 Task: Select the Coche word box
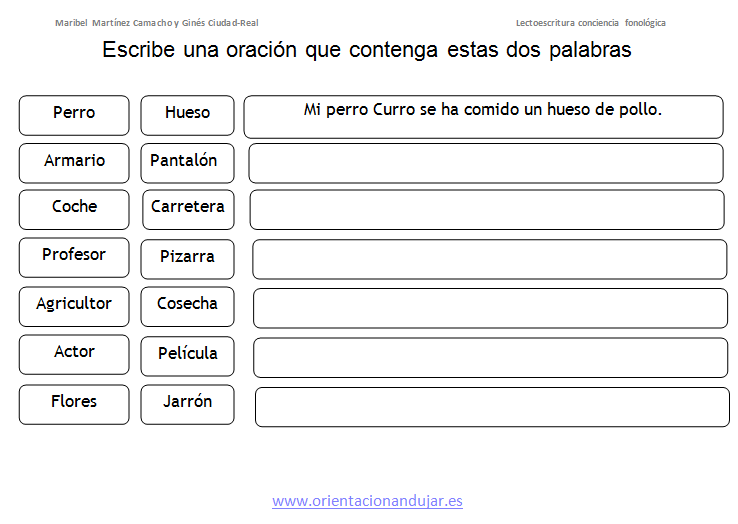(74, 210)
